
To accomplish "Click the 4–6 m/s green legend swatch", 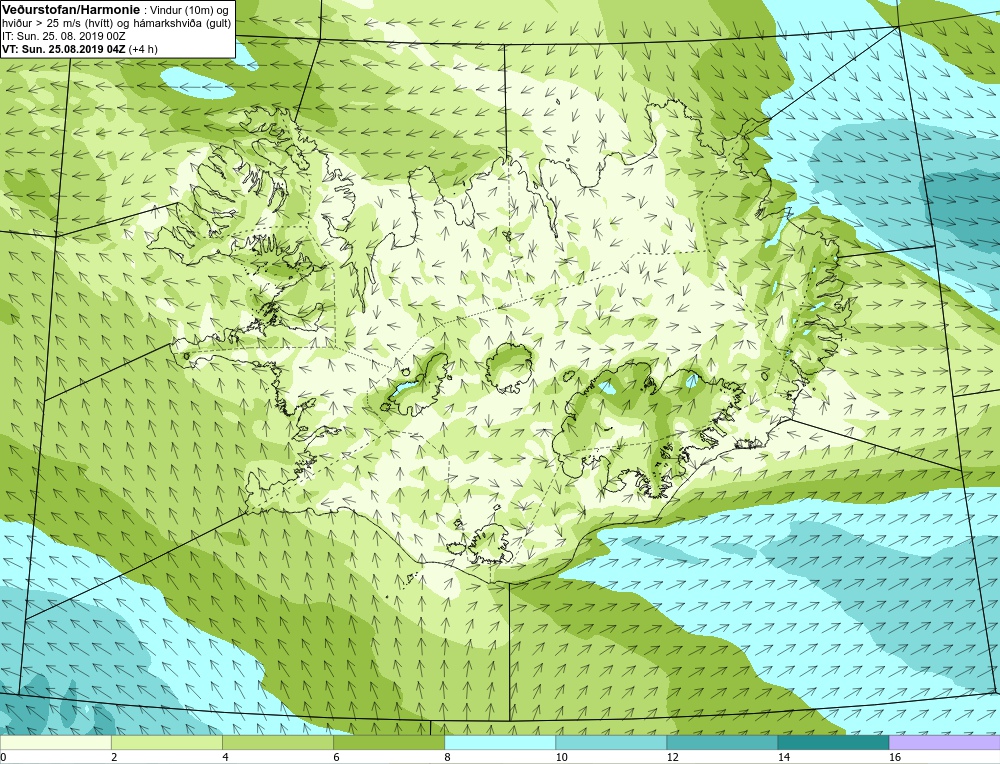I will point(277,742).
